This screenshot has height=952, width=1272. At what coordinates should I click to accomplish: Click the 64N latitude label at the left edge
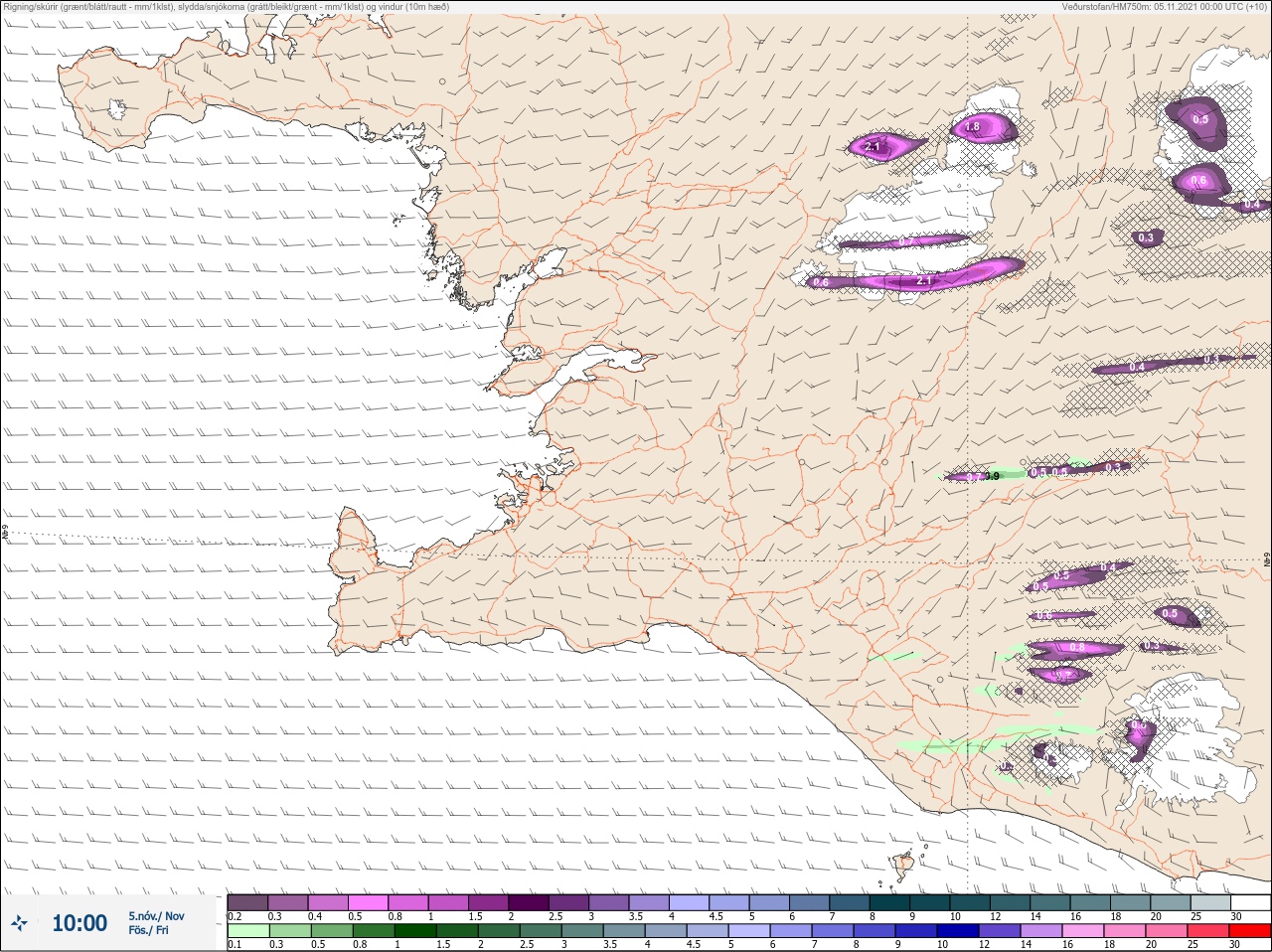(x=5, y=534)
